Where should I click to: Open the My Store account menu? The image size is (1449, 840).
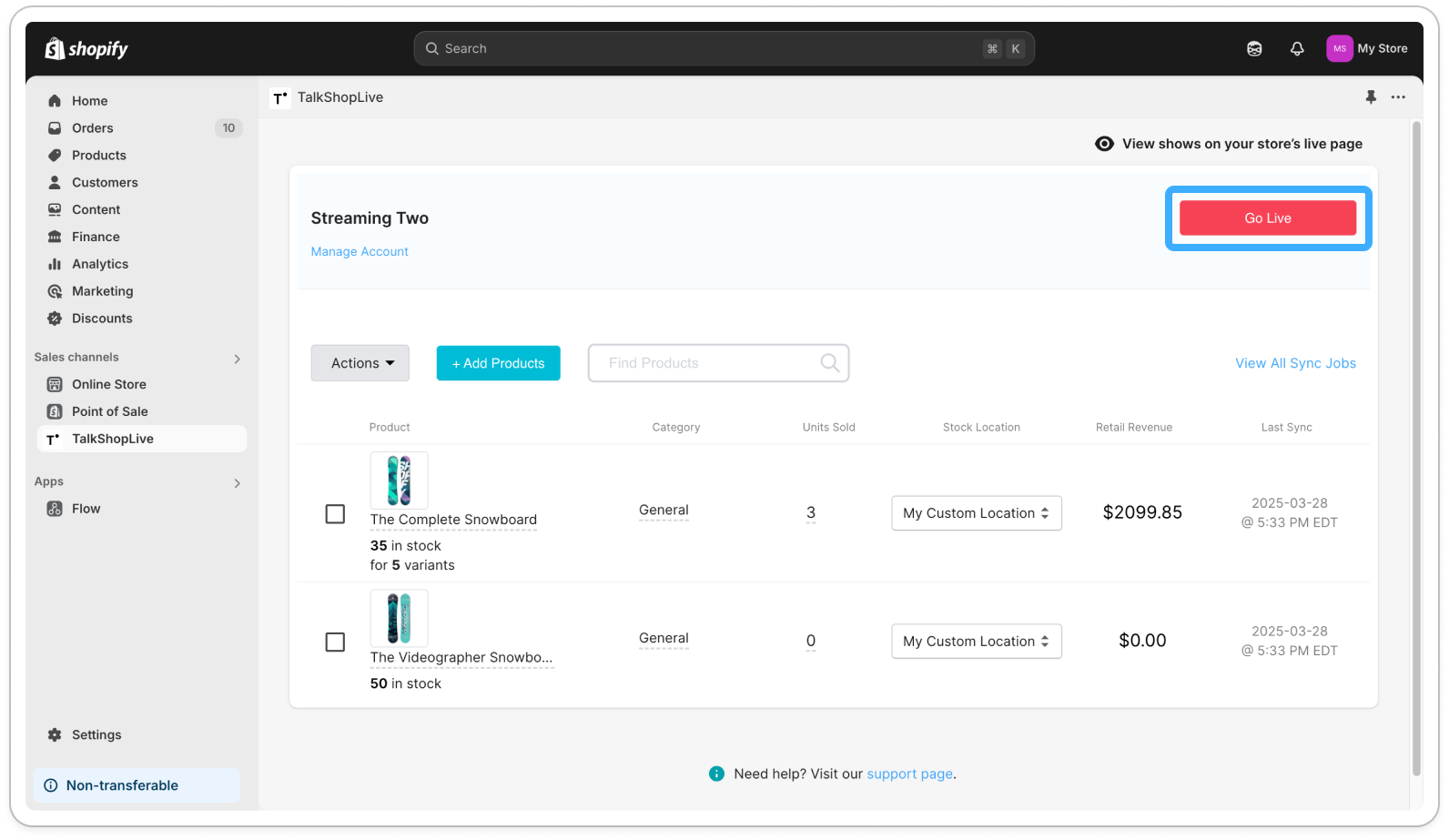click(x=1368, y=49)
